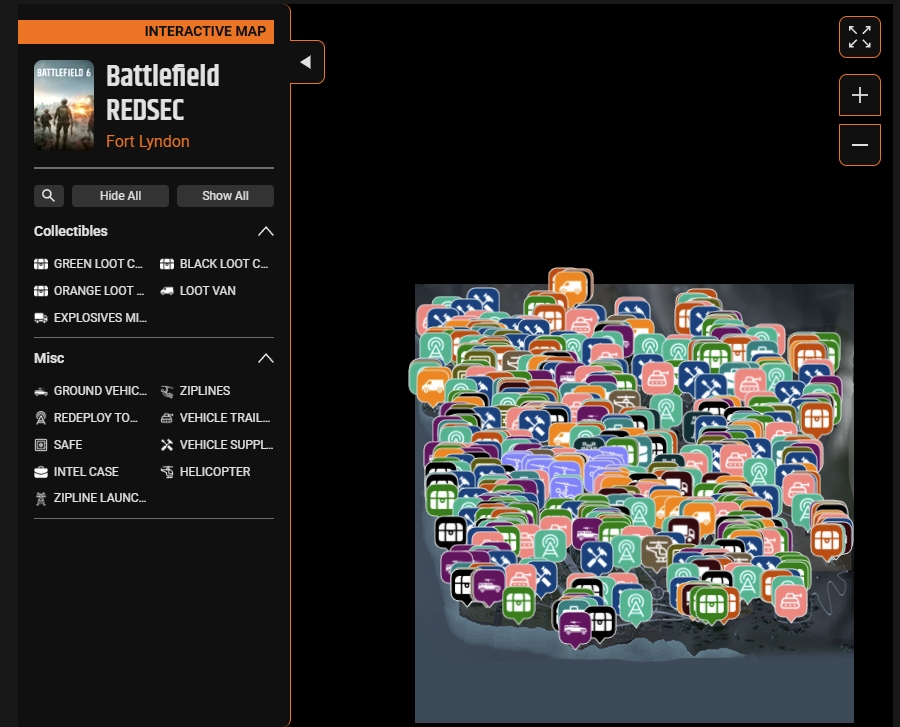Click the Redeploy Tower antenna icon
This screenshot has width=900, height=727.
click(40, 417)
